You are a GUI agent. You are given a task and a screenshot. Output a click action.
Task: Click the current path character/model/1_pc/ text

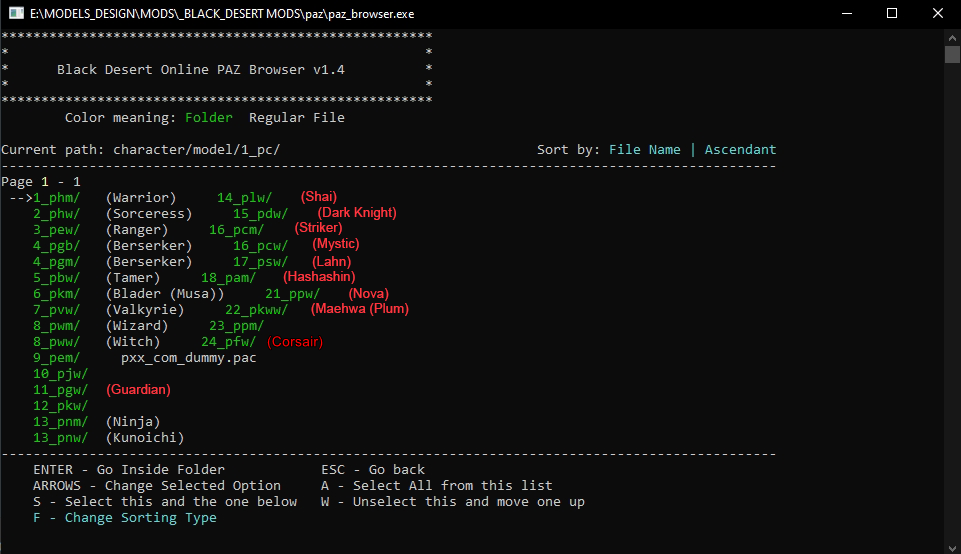(x=196, y=149)
